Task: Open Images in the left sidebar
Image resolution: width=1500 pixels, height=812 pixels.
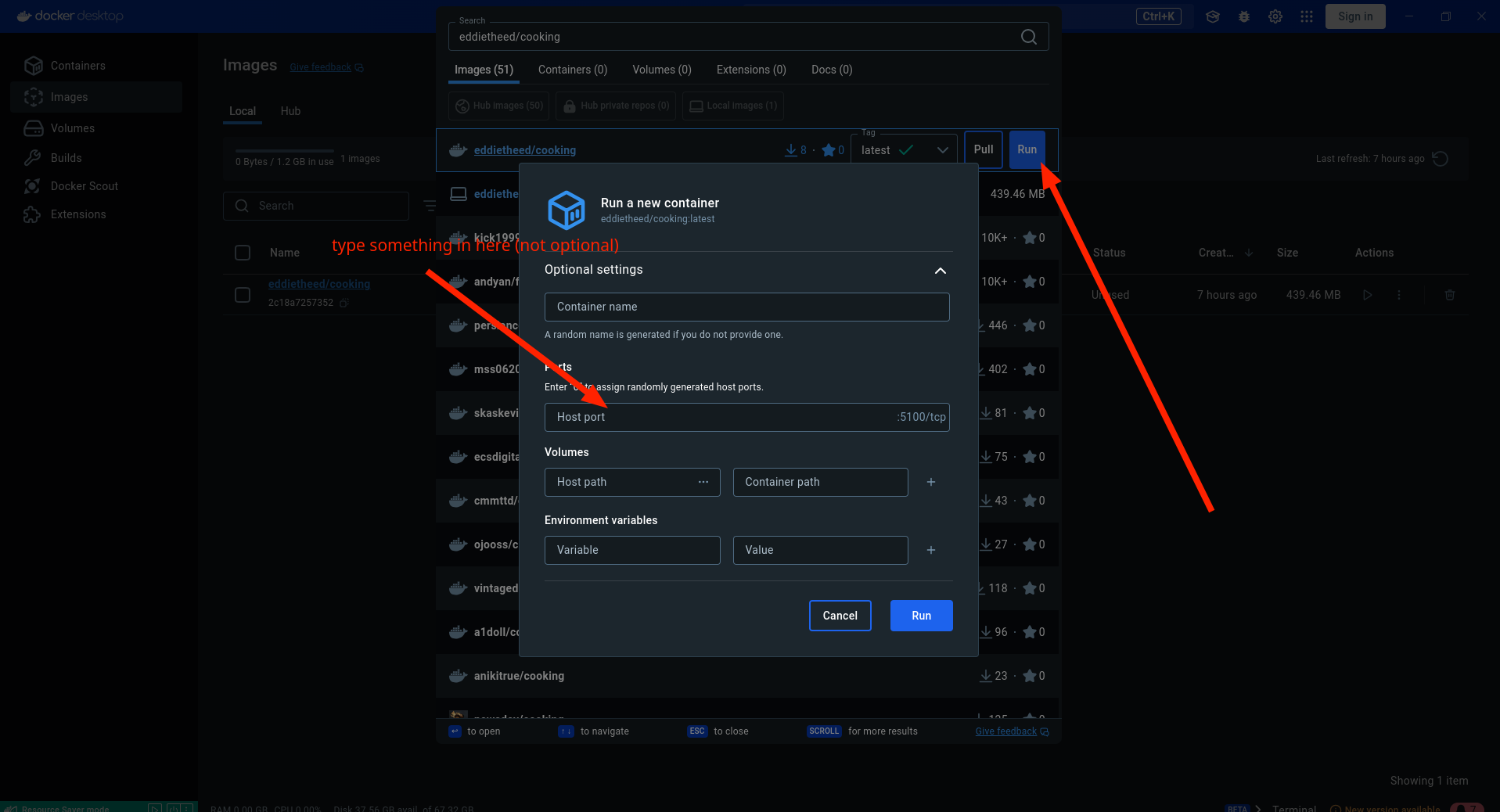Action: pyautogui.click(x=96, y=97)
